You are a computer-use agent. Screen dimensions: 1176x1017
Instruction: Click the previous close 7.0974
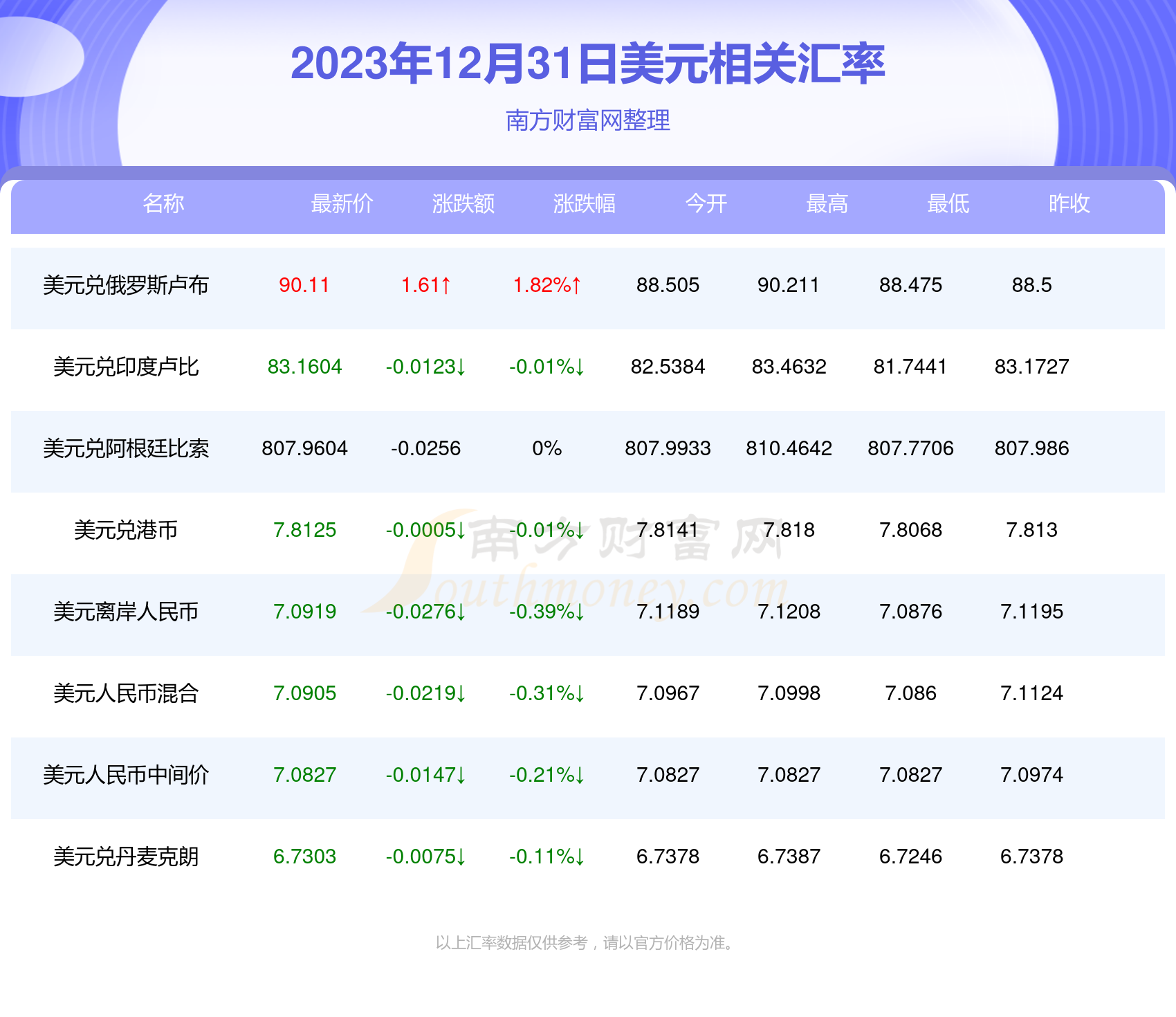1032,775
